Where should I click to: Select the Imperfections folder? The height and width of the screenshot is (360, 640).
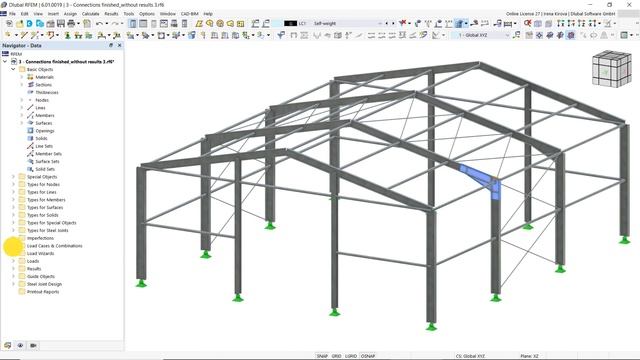tap(40, 238)
